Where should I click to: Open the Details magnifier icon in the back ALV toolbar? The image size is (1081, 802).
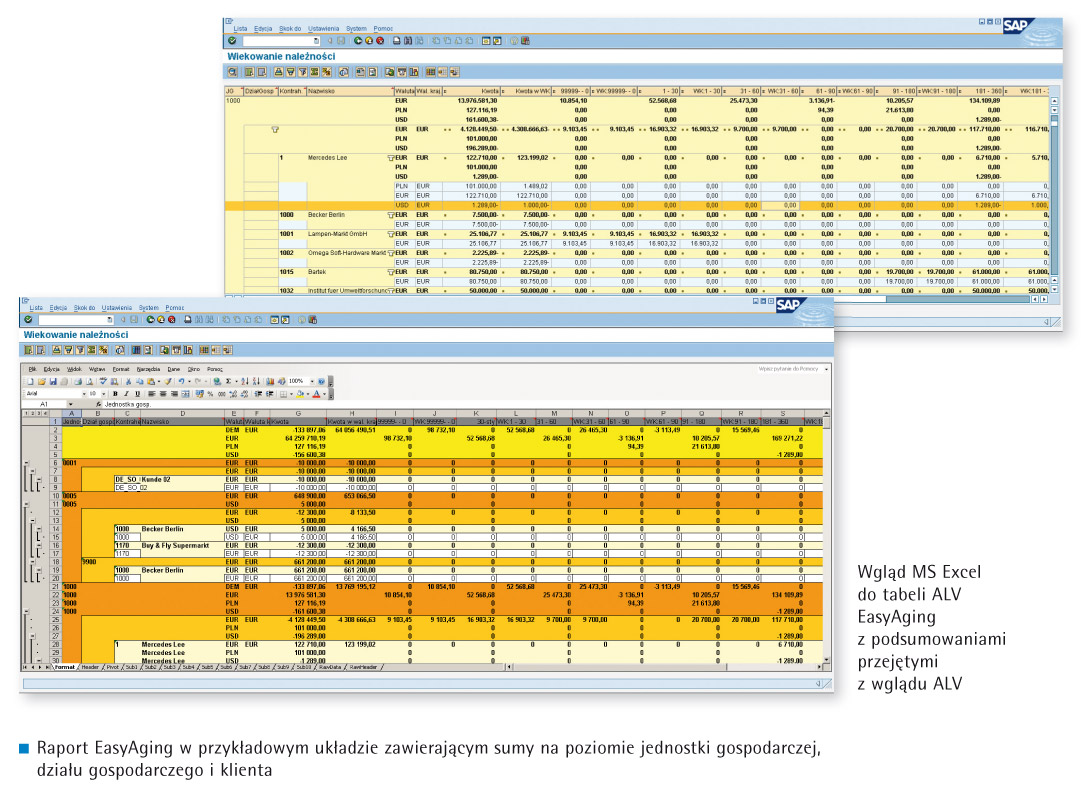(233, 72)
